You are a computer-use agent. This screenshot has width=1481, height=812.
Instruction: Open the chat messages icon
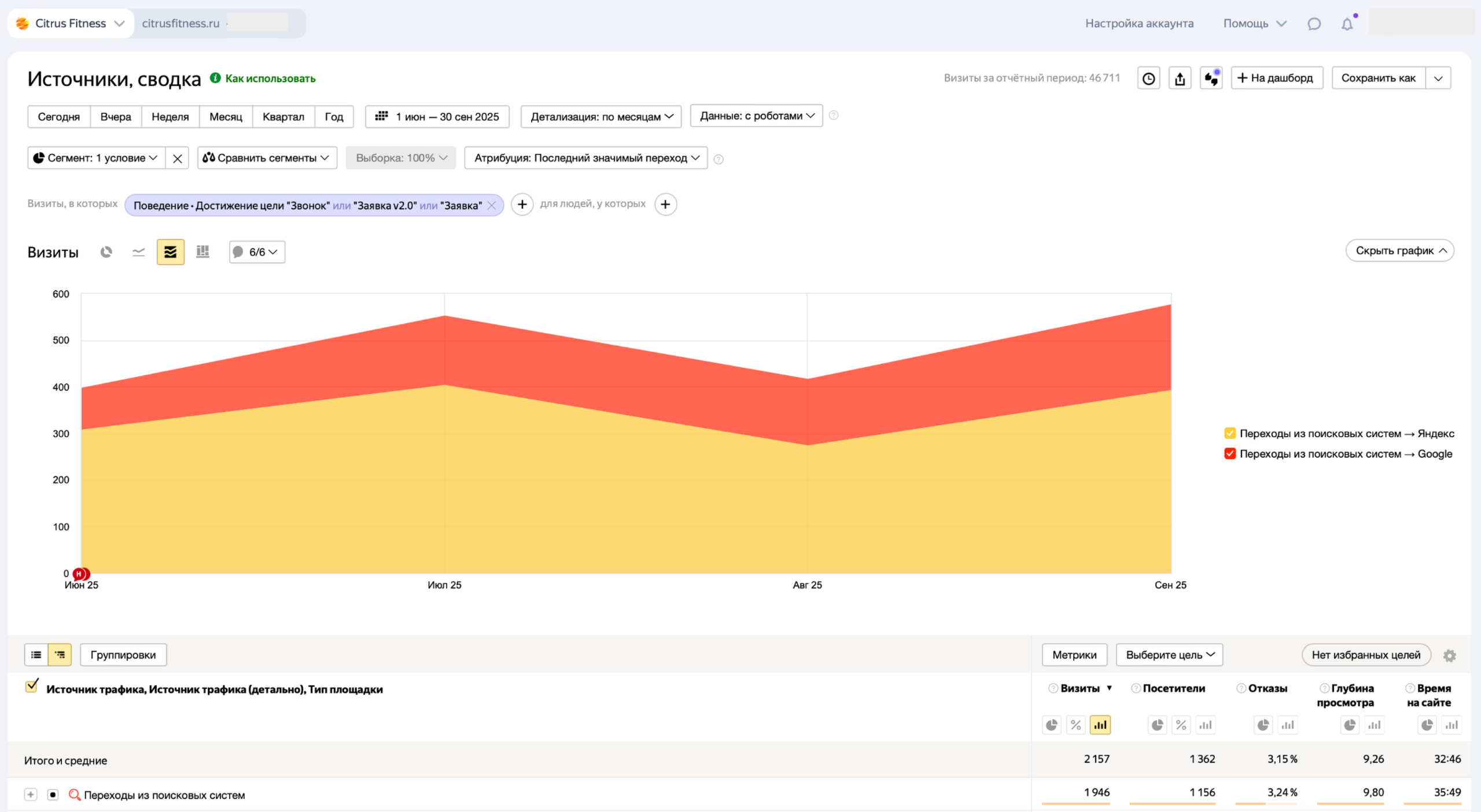tap(1314, 24)
